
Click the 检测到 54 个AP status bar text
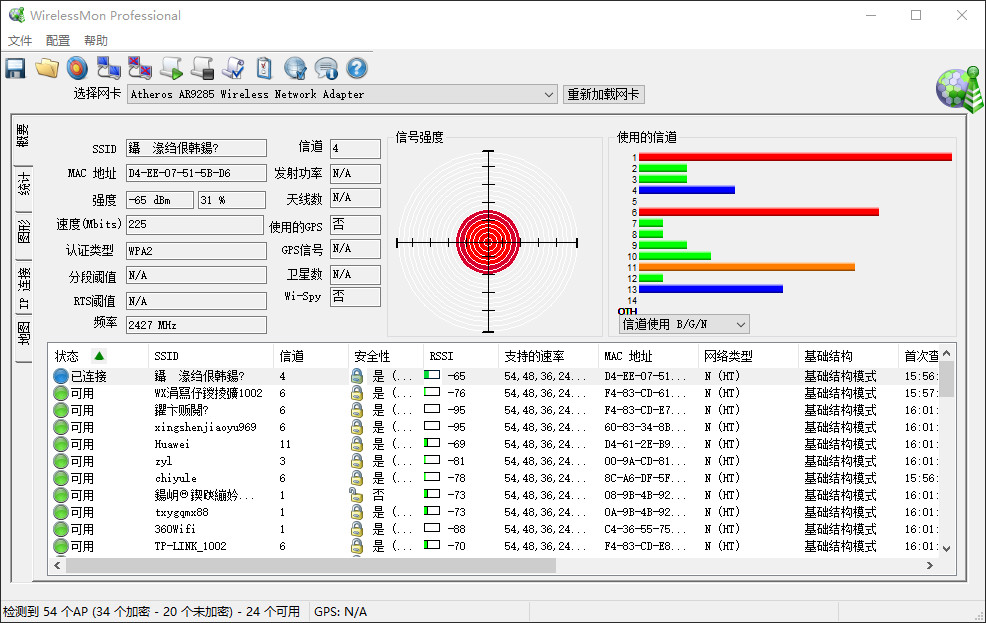point(152,612)
